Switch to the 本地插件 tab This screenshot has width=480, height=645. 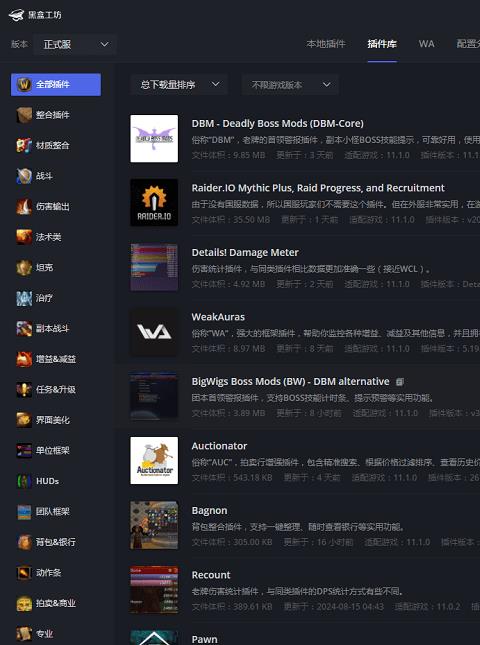(x=326, y=44)
